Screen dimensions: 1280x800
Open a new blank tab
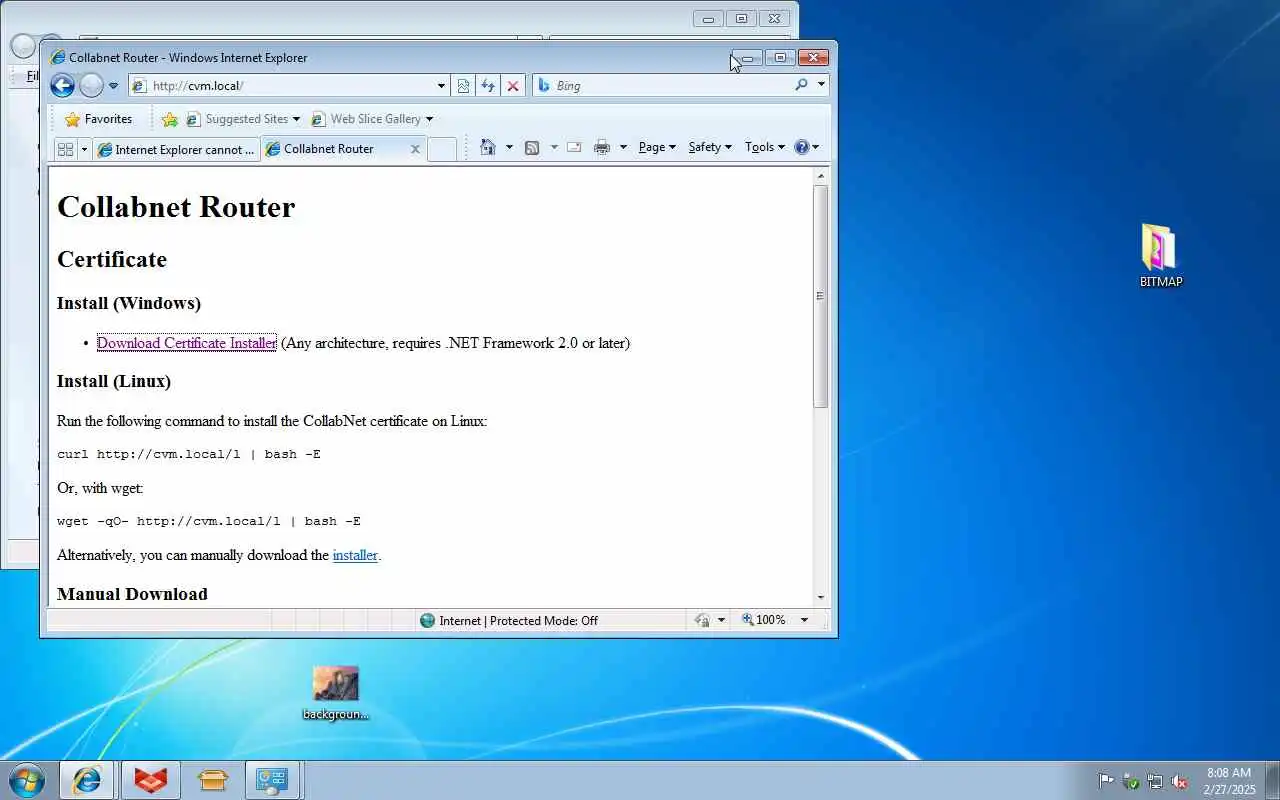pos(442,149)
